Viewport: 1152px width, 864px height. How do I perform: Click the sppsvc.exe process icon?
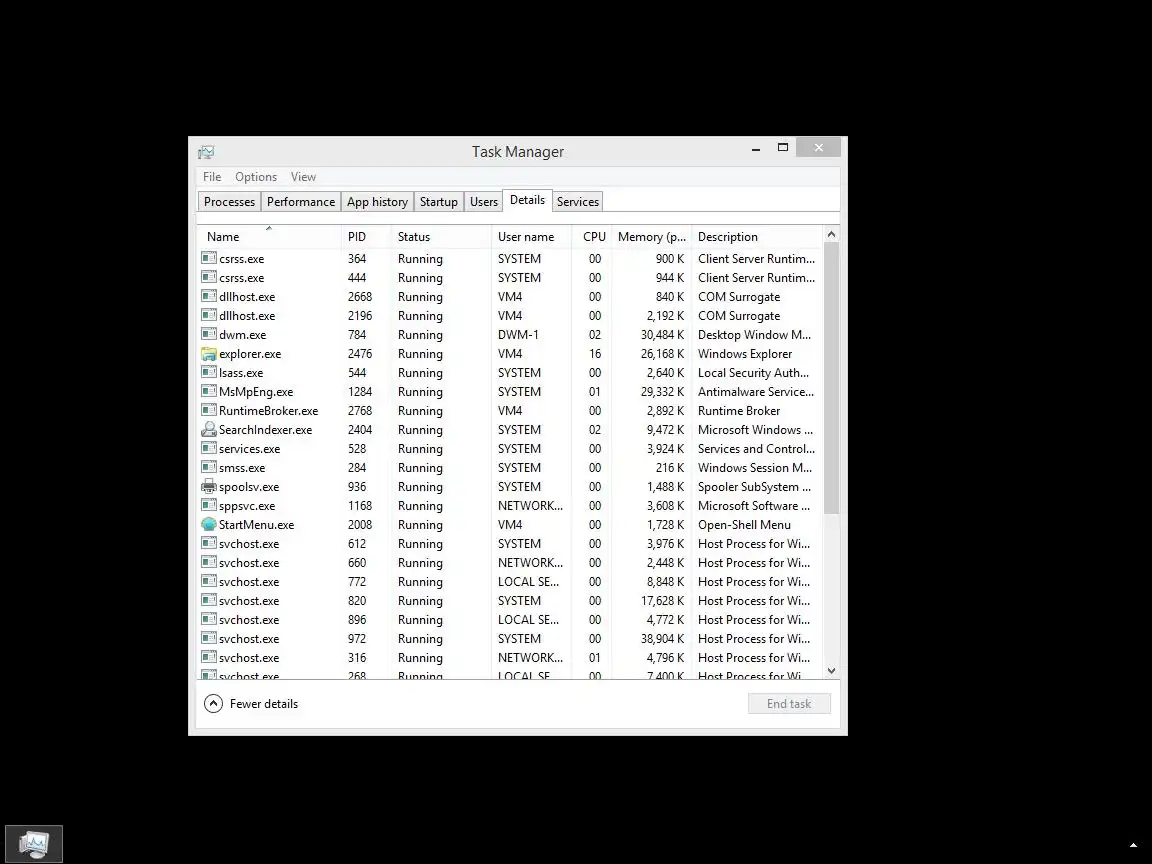[209, 505]
